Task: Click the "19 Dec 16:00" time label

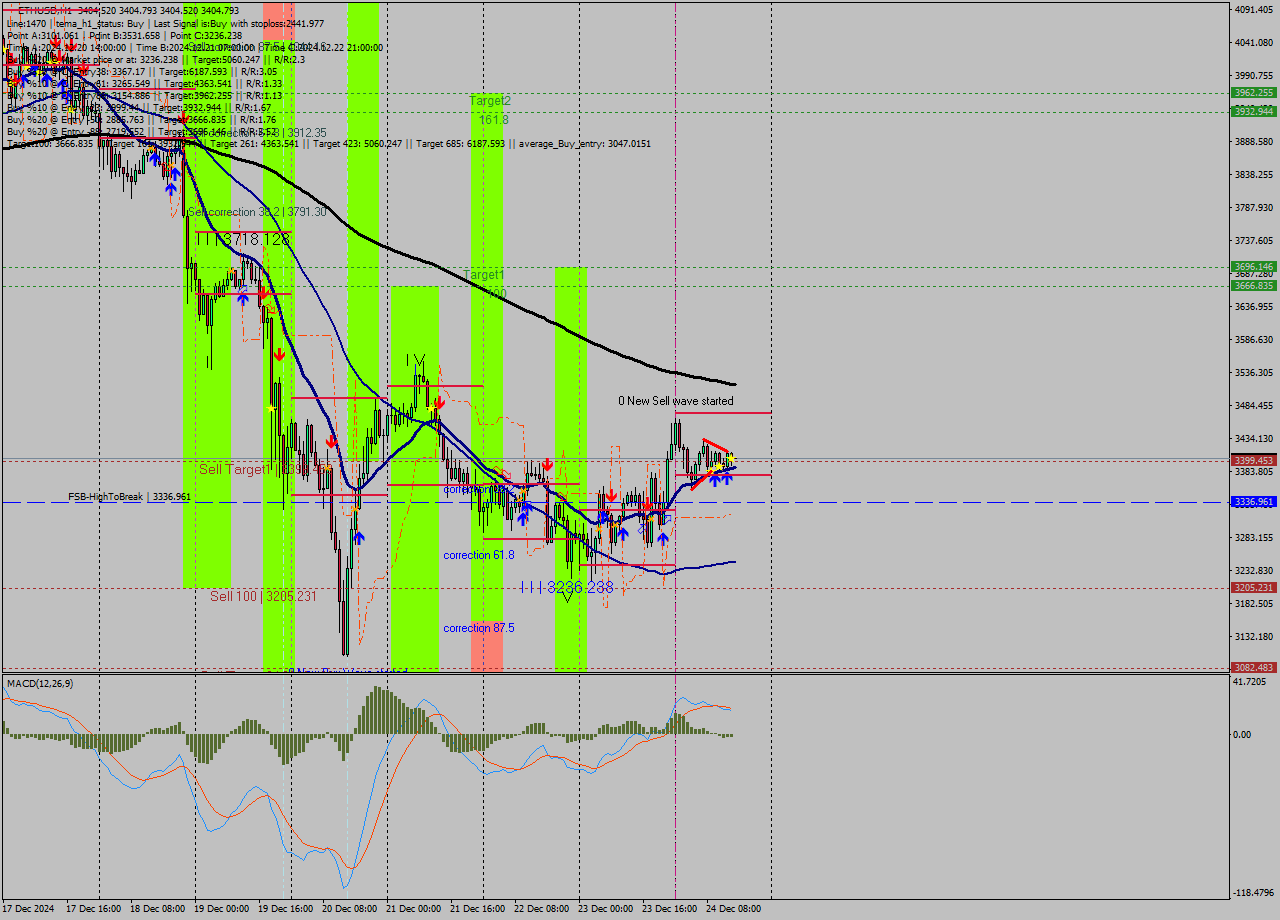Action: [285, 909]
